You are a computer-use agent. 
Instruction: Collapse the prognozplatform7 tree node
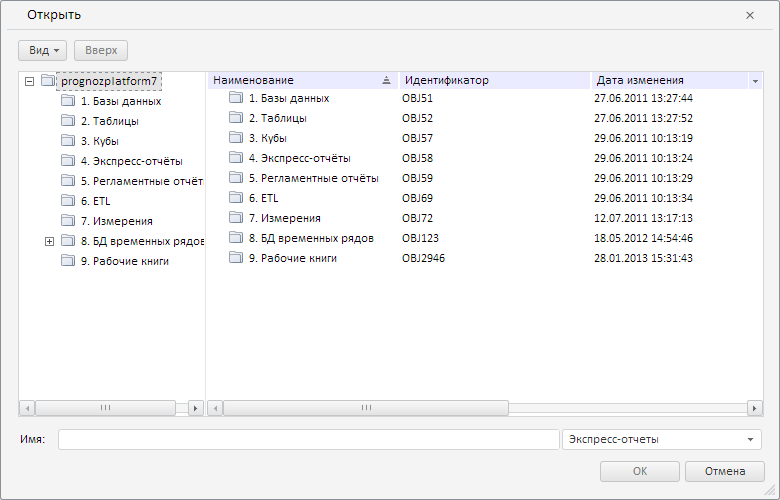[29, 81]
